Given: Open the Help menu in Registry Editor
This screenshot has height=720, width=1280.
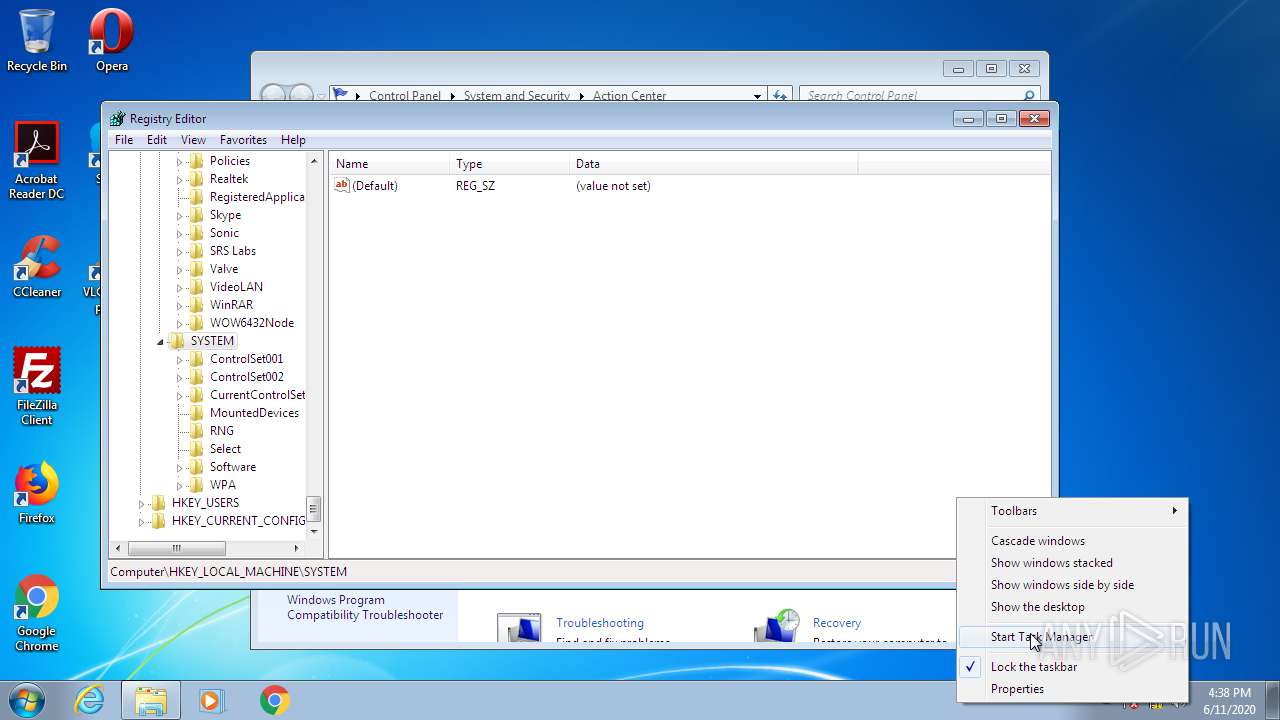Looking at the screenshot, I should click(x=293, y=140).
